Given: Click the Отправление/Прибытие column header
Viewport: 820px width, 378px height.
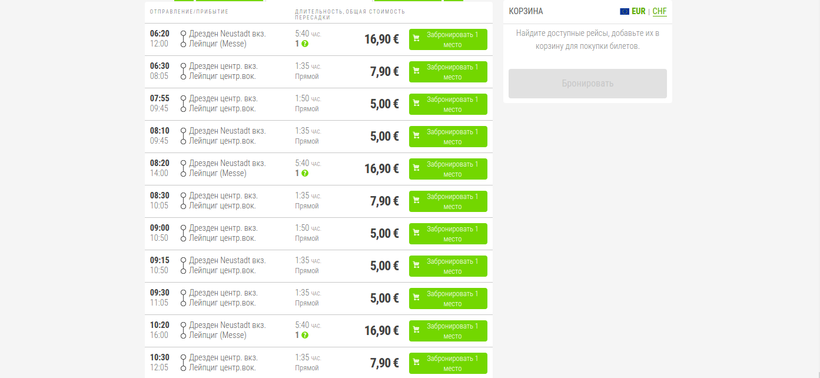Looking at the screenshot, I should (189, 12).
